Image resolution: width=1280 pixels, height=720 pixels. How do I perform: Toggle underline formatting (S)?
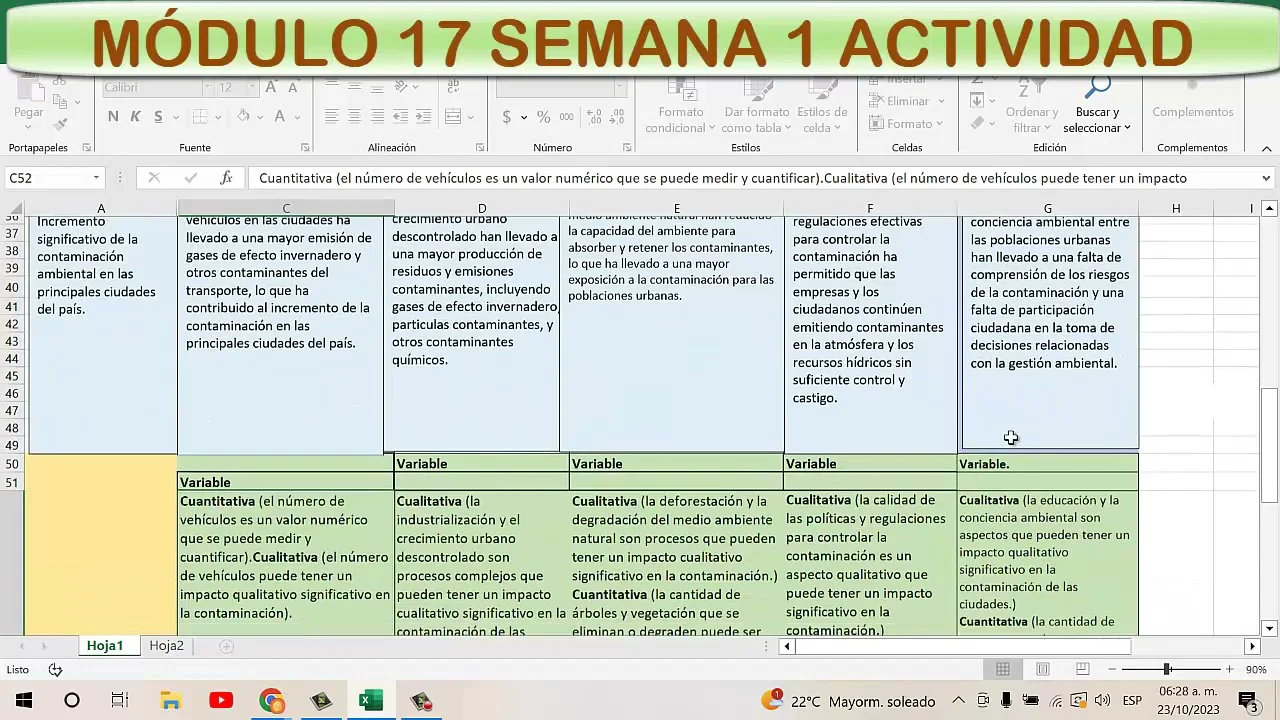coord(158,117)
